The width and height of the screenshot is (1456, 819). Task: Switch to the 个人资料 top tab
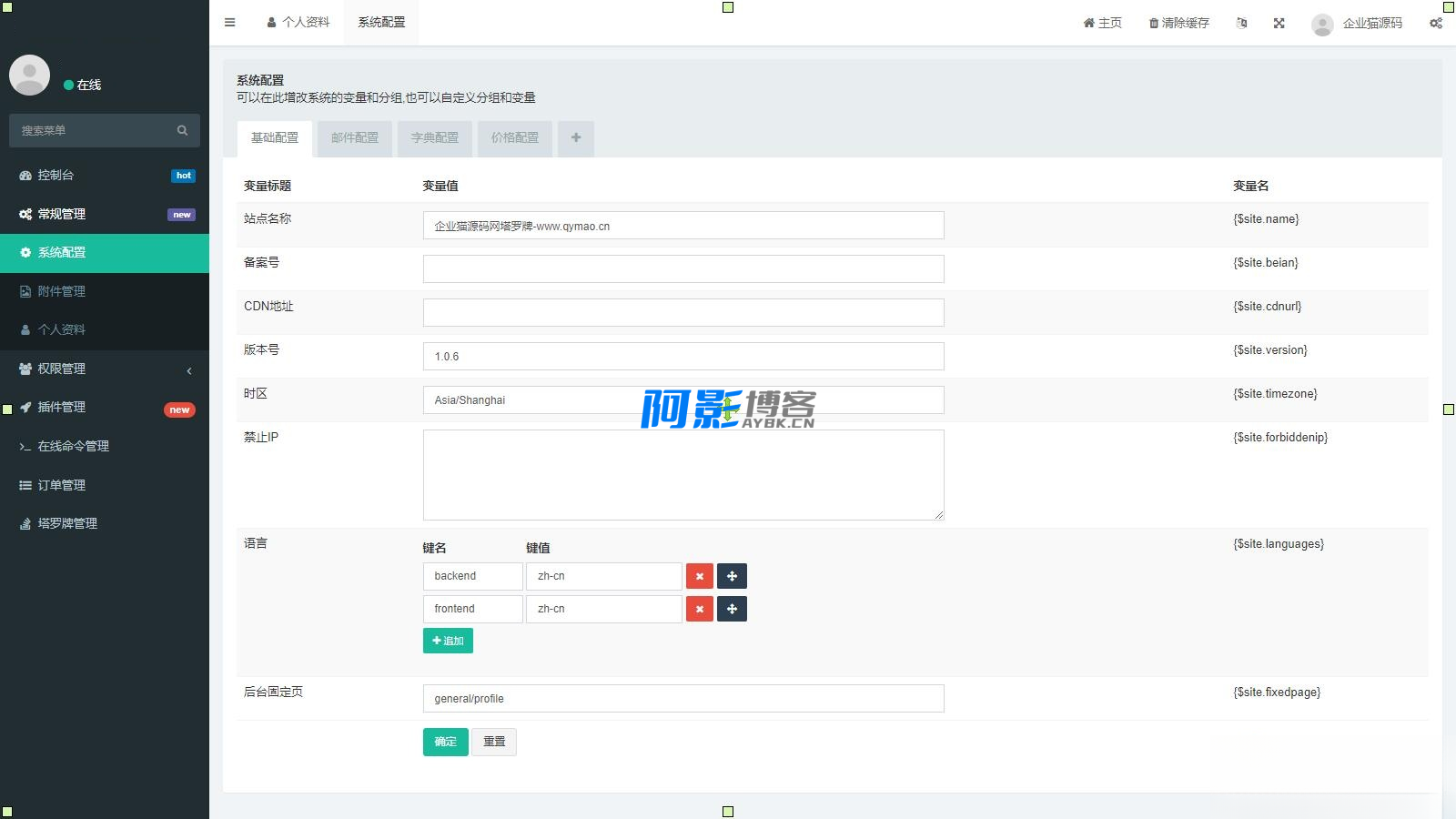click(x=298, y=23)
